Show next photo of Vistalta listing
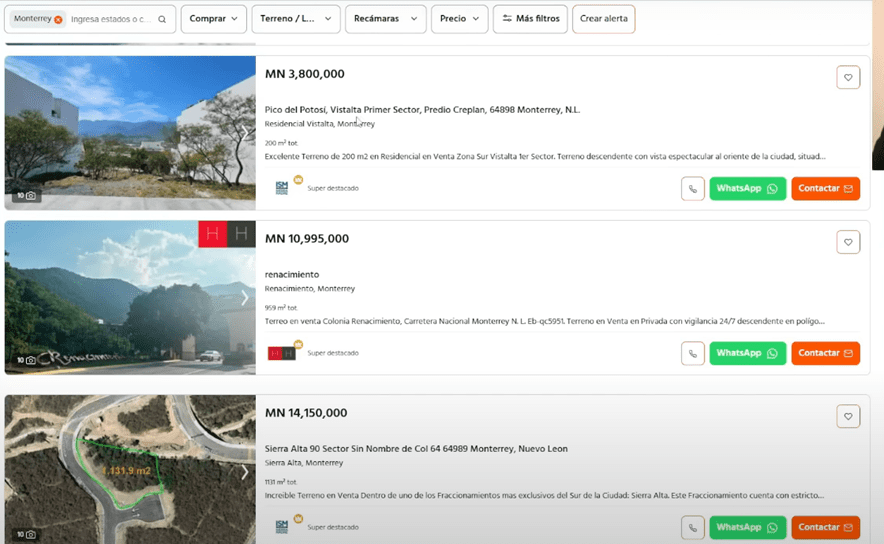Viewport: 884px width, 544px height. click(x=244, y=133)
